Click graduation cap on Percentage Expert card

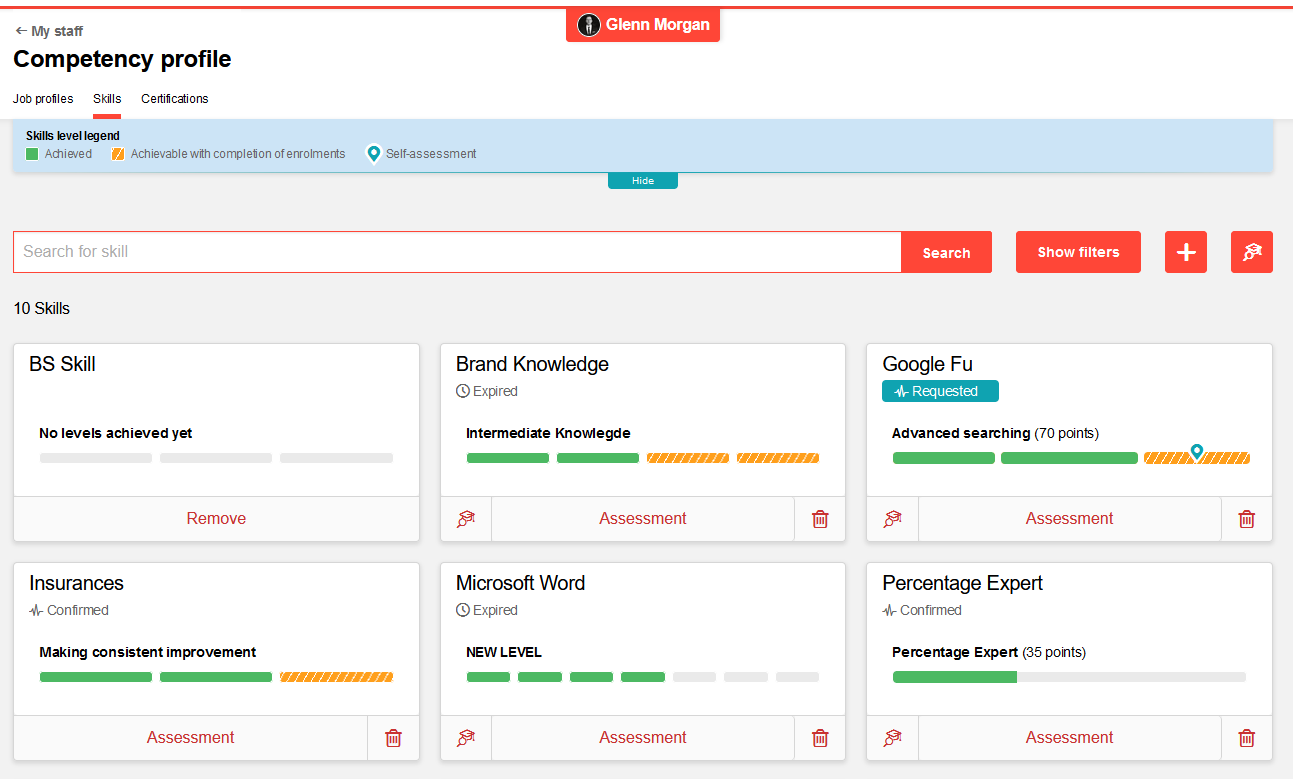893,738
